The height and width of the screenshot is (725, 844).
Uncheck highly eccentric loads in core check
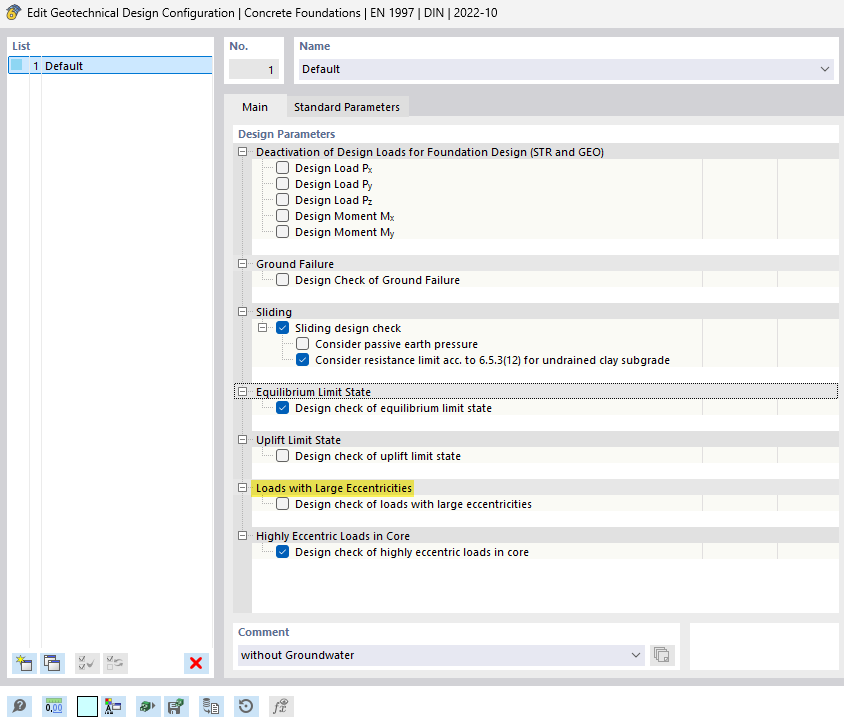click(x=283, y=552)
